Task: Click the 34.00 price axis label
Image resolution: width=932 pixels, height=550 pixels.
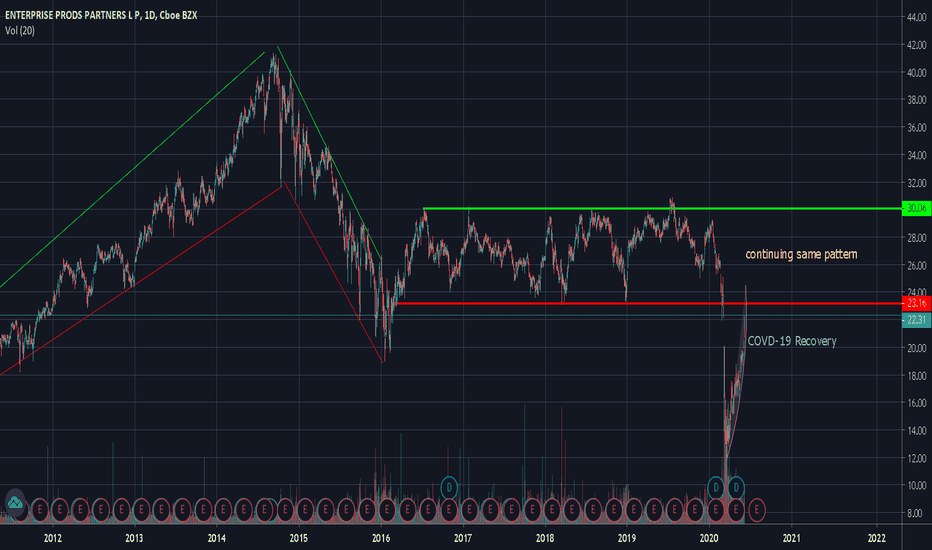Action: point(917,155)
